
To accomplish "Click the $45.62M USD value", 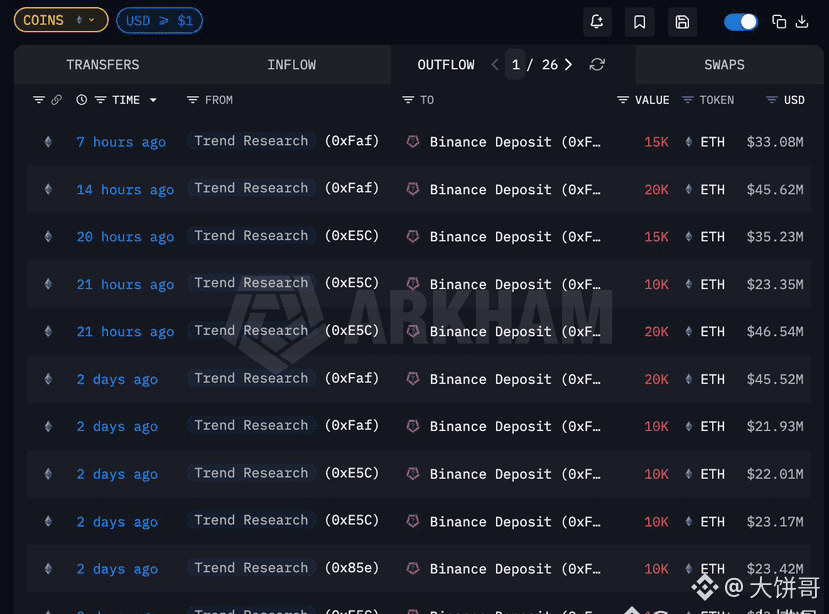I will [775, 189].
